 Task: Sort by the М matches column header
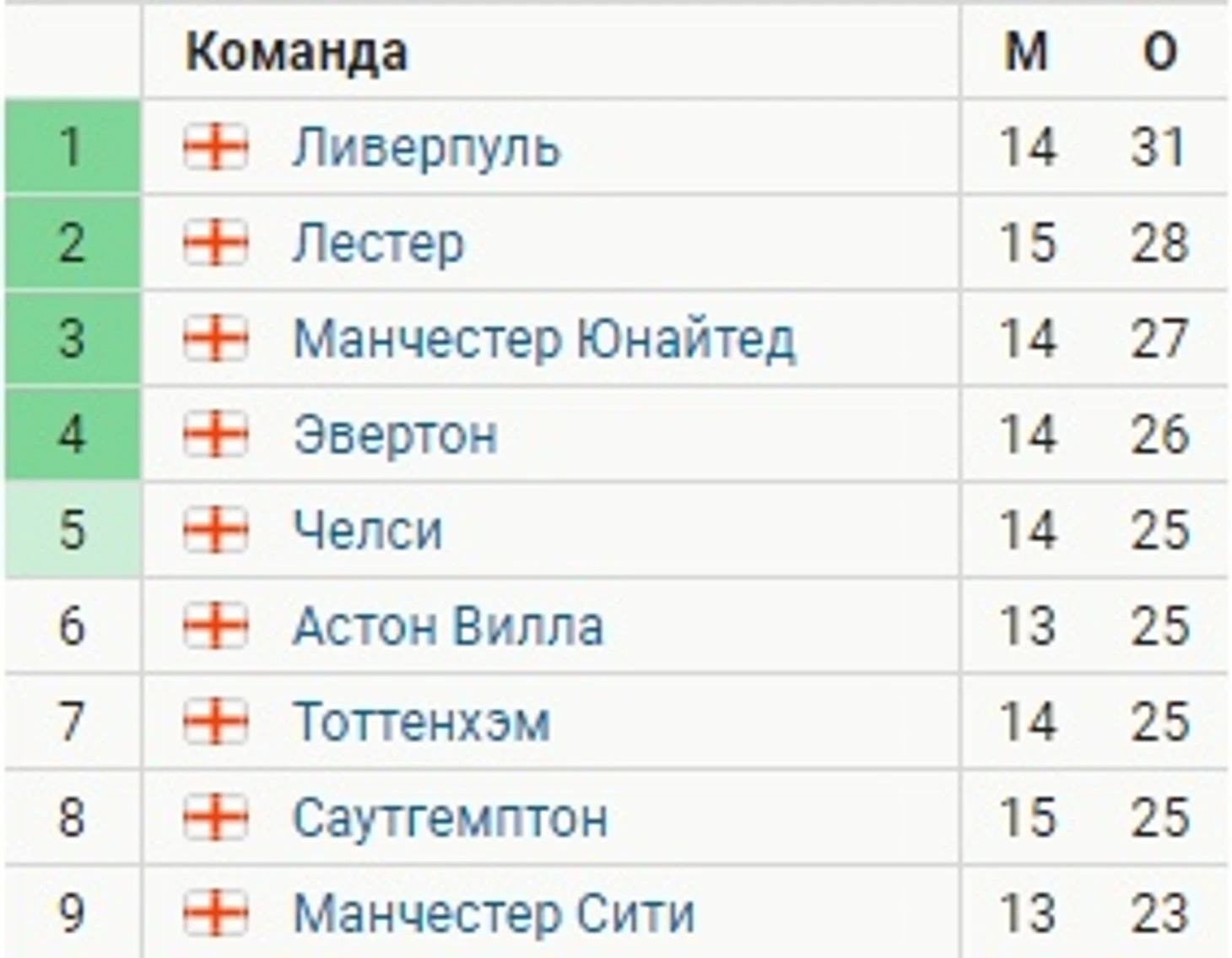click(x=1026, y=52)
